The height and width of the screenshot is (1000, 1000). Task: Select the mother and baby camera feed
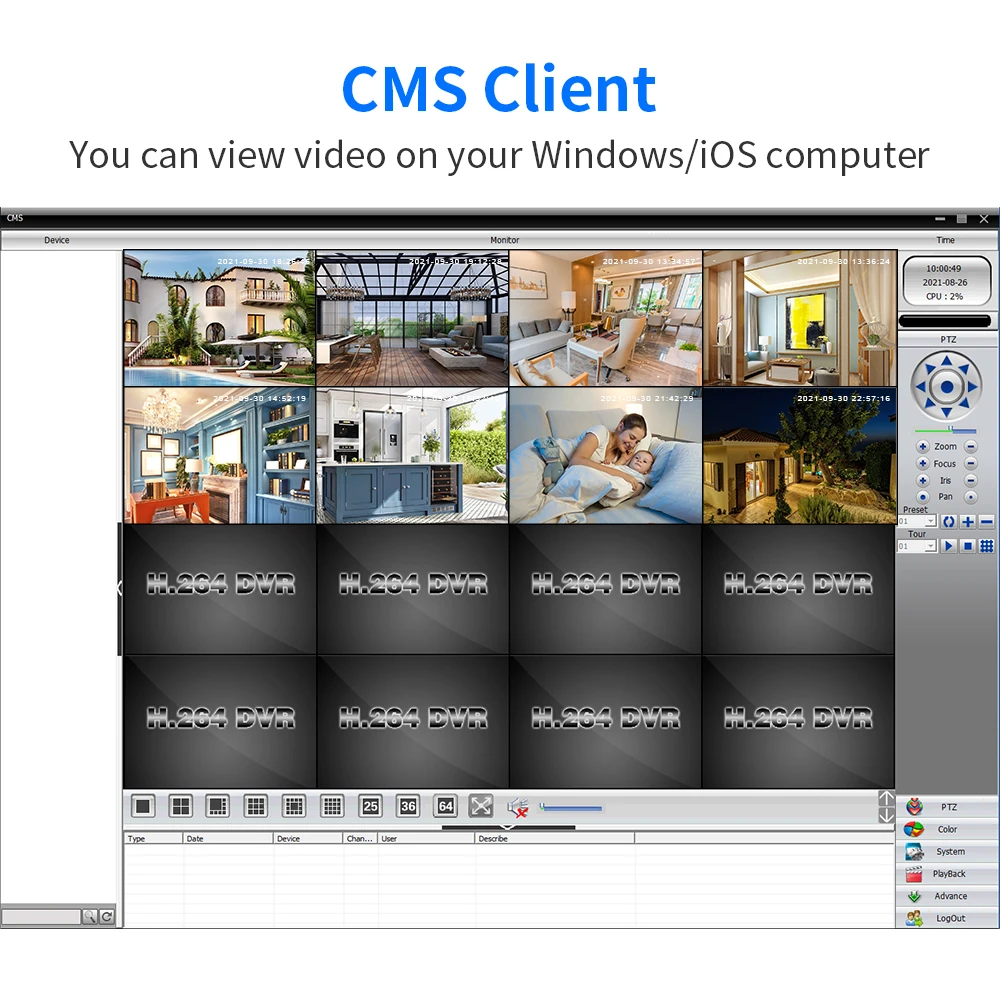coord(605,455)
